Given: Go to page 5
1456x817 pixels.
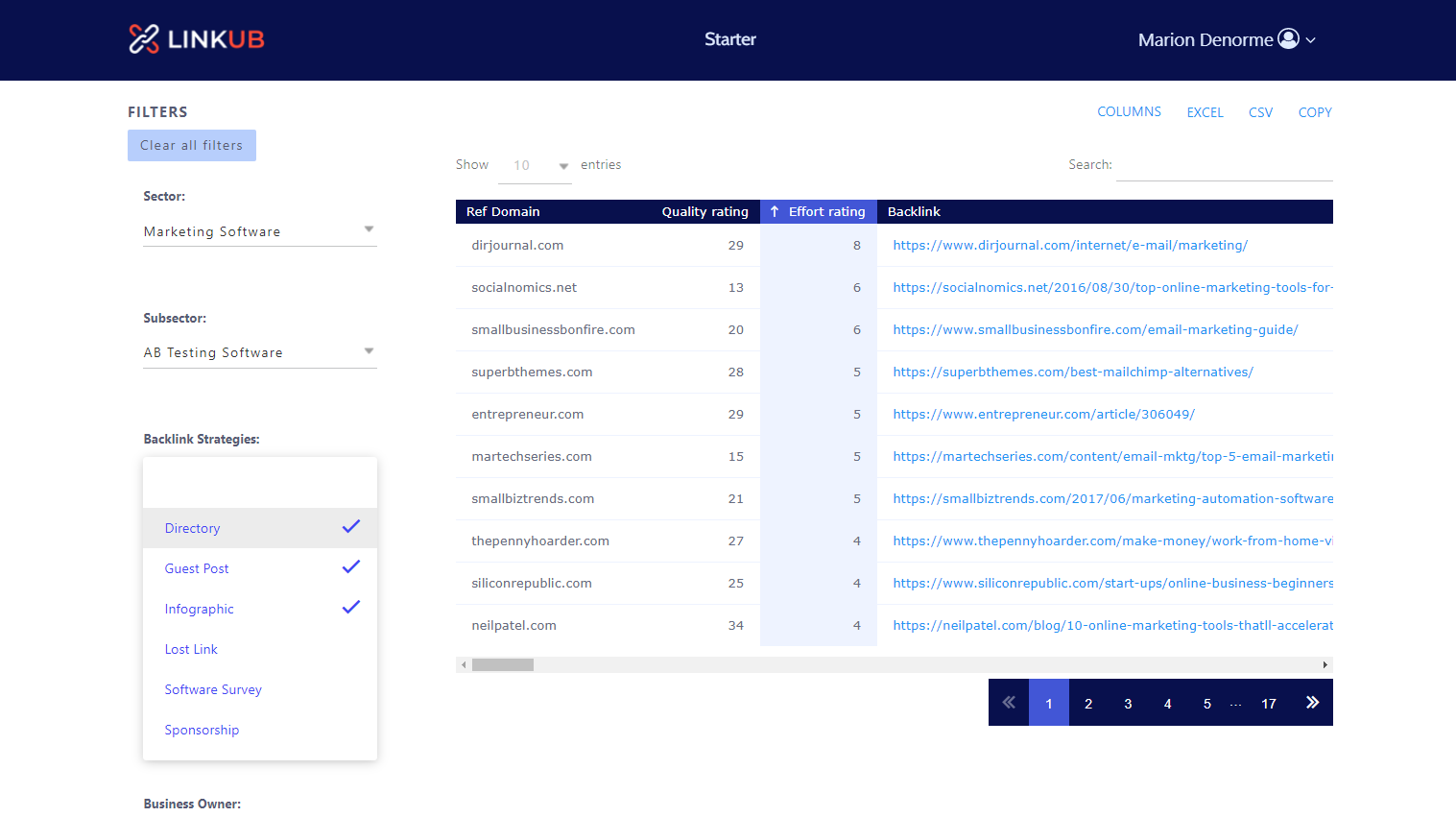Looking at the screenshot, I should (1207, 703).
